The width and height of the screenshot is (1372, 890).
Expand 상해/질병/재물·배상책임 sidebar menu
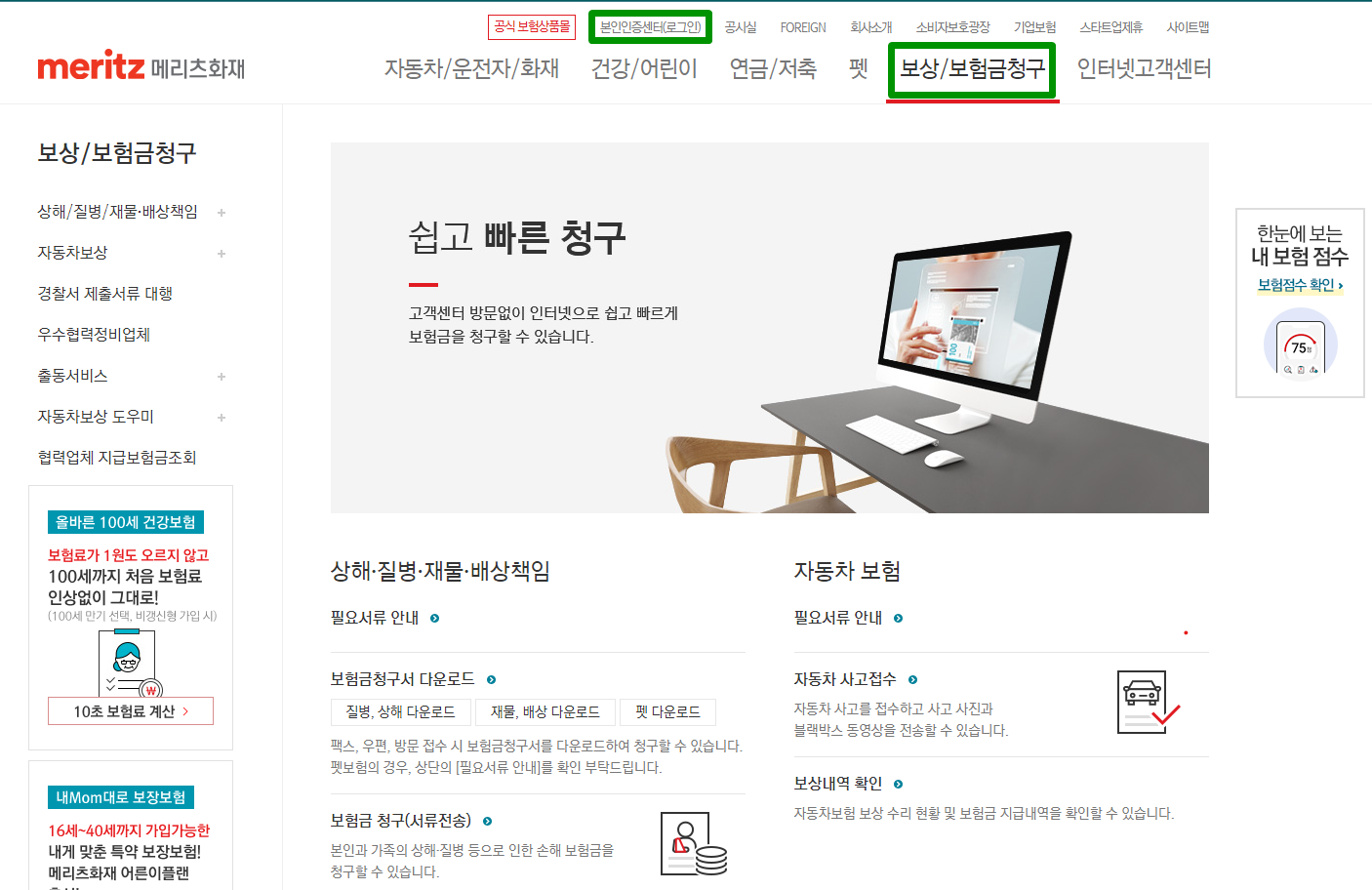pyautogui.click(x=222, y=212)
